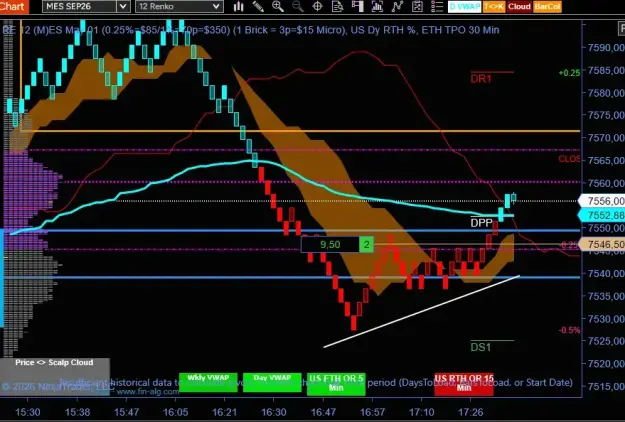Click the 7525,00 price axis label
Viewport: 625px width, 422px height.
click(x=606, y=341)
